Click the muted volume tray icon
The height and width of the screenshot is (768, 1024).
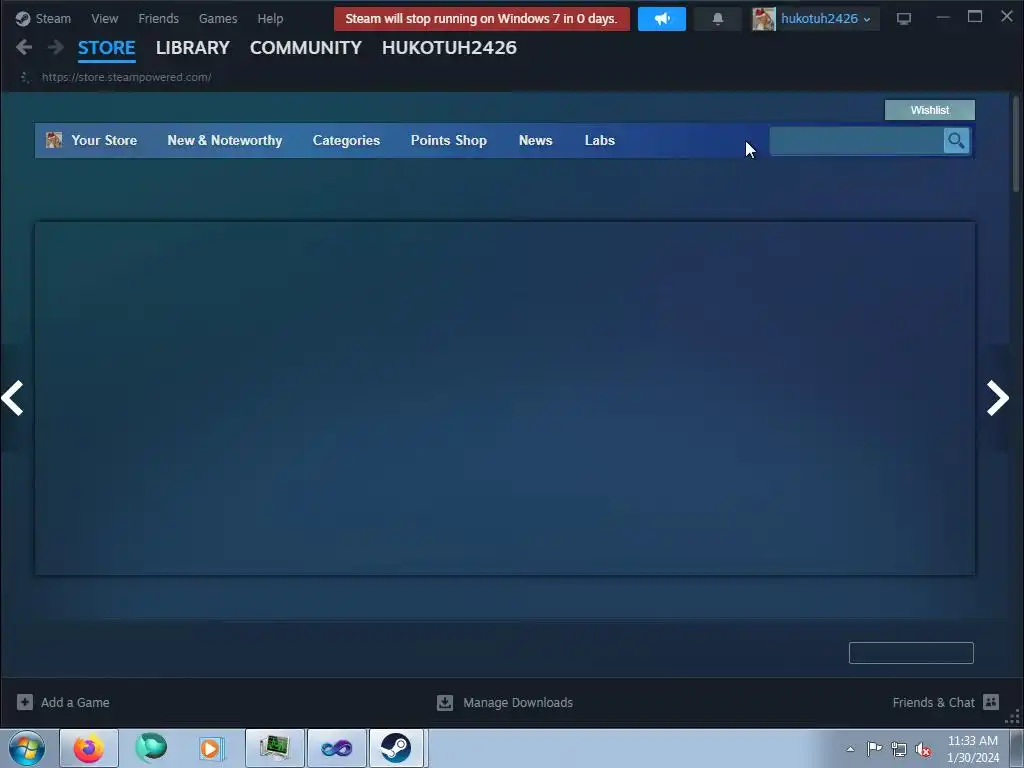(x=923, y=749)
